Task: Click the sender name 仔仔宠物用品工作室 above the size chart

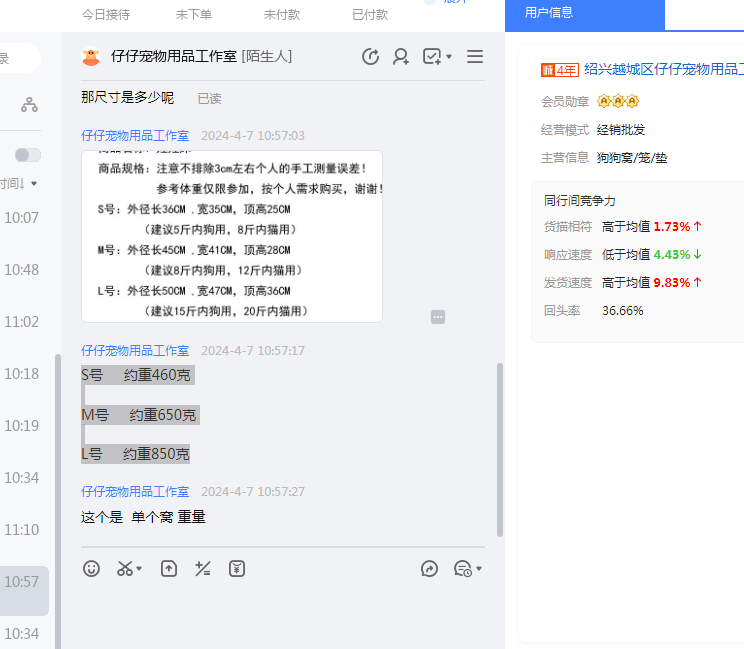Action: [135, 136]
